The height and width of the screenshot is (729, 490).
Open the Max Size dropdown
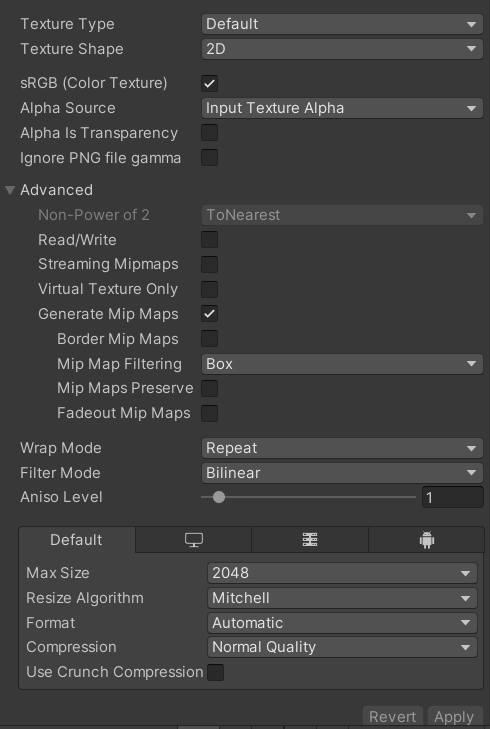coord(342,573)
